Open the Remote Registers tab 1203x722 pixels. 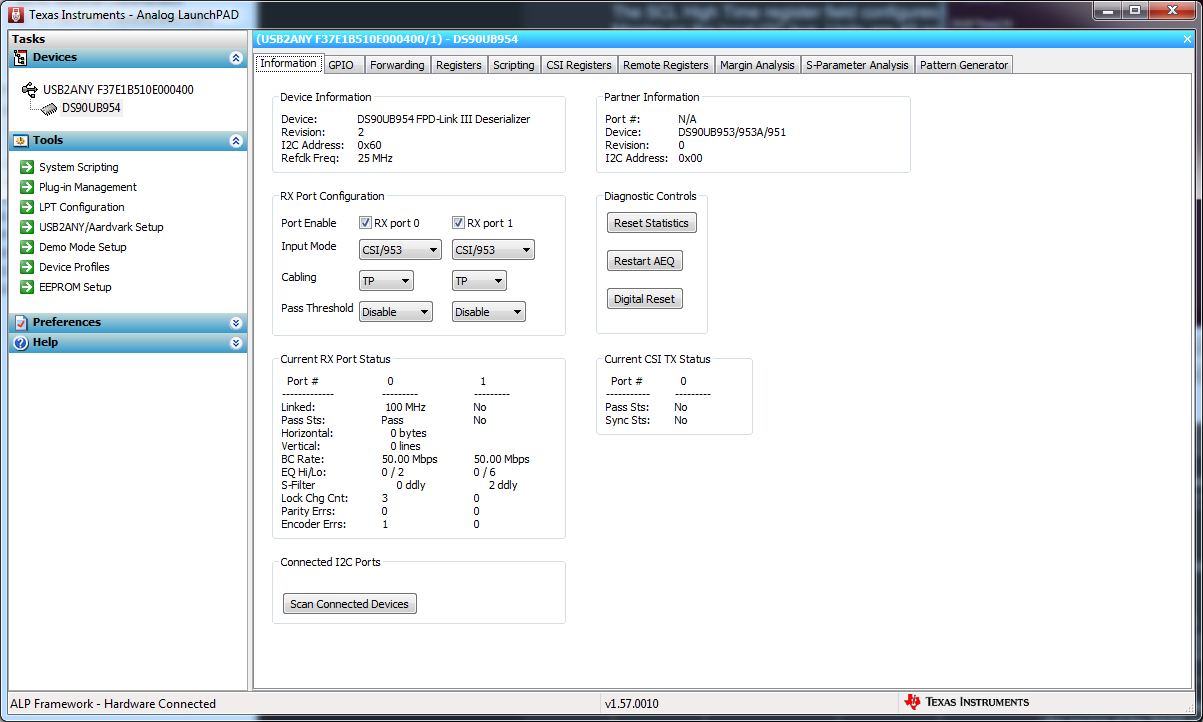(666, 65)
